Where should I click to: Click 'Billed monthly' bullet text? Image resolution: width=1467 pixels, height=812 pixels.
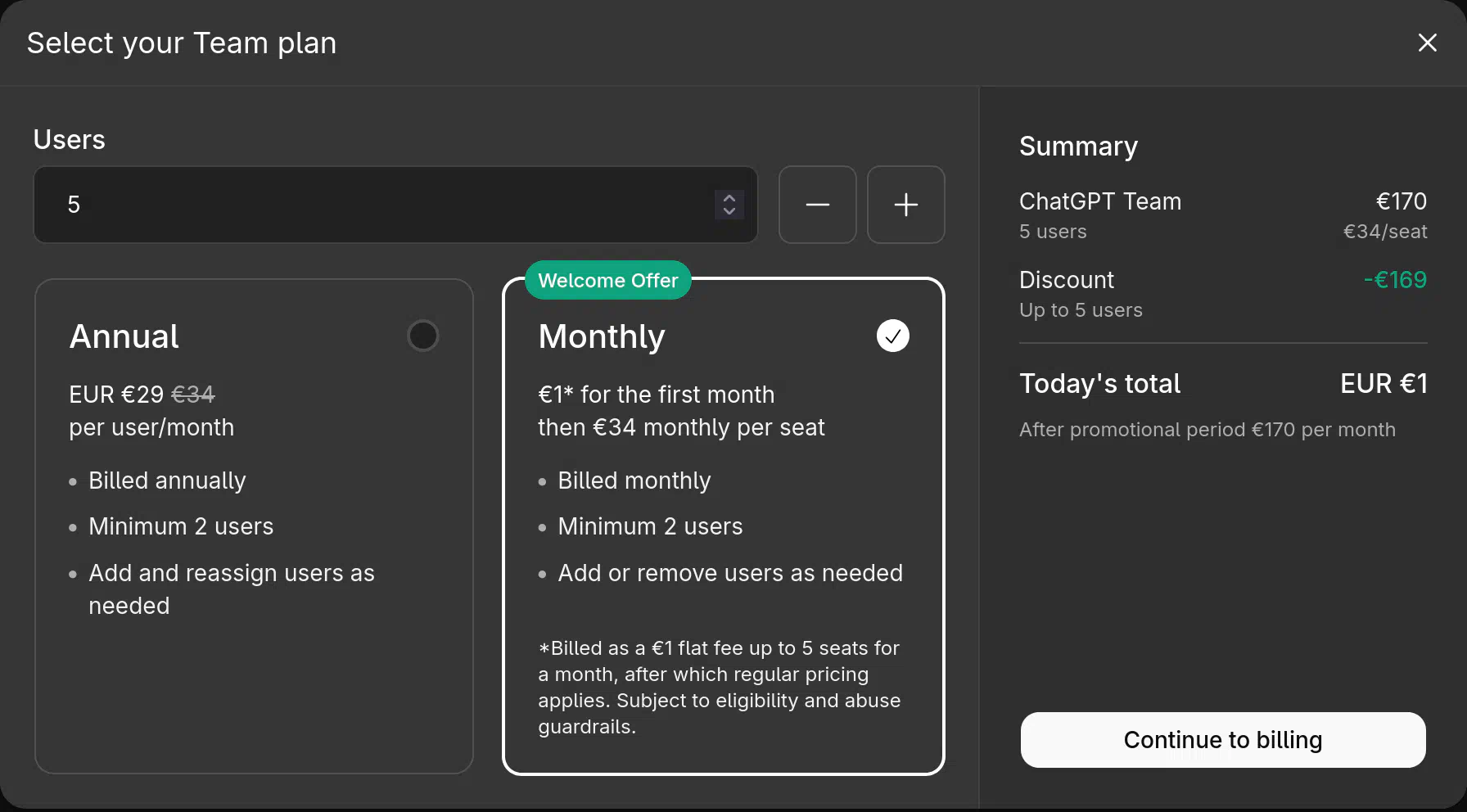(634, 480)
